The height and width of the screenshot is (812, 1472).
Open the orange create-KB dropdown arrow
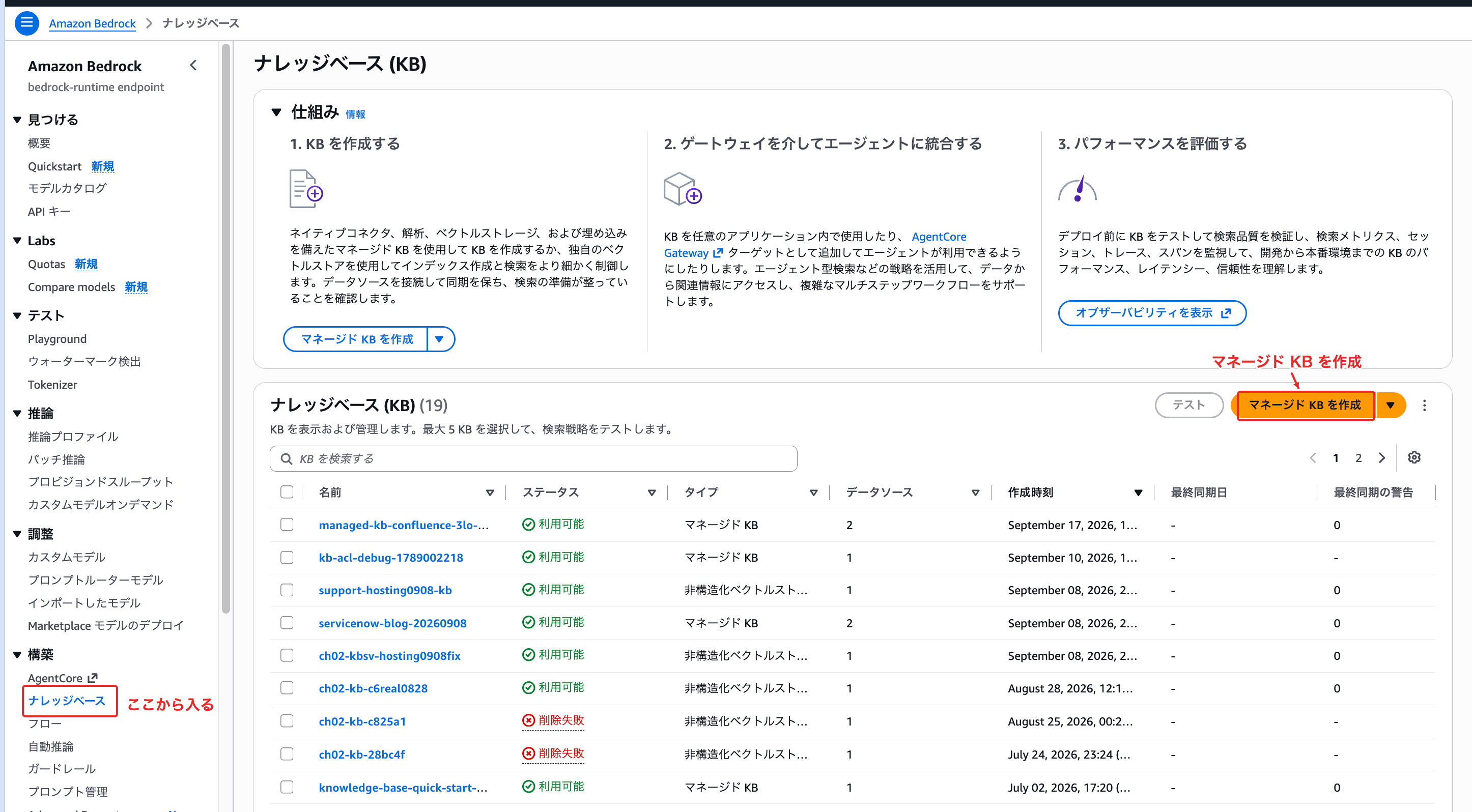pos(1390,405)
